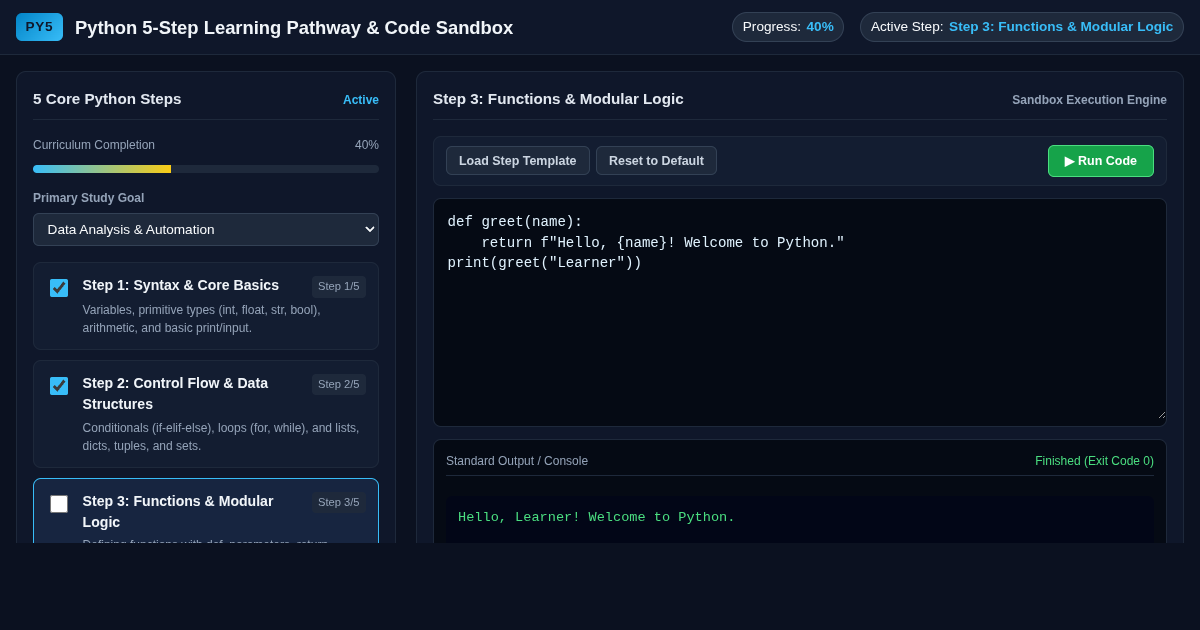
Task: Click the Curriculum Completion progress bar
Action: click(x=206, y=169)
